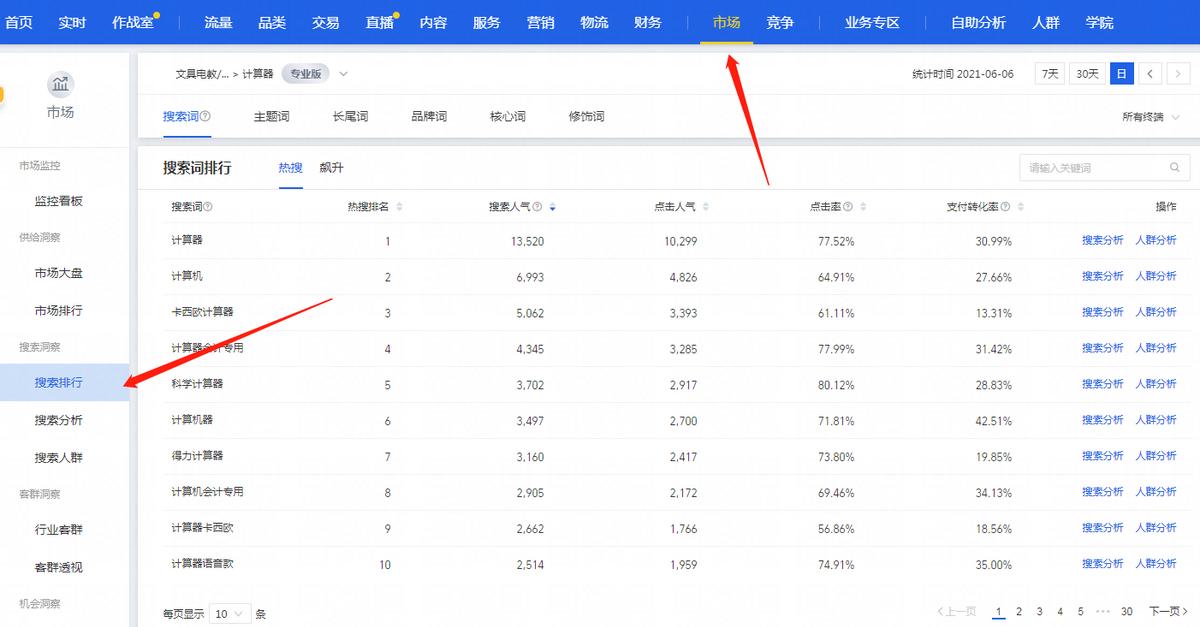This screenshot has height=627, width=1200.
Task: Click the magnifier icon in the keyword search box
Action: pyautogui.click(x=1174, y=167)
